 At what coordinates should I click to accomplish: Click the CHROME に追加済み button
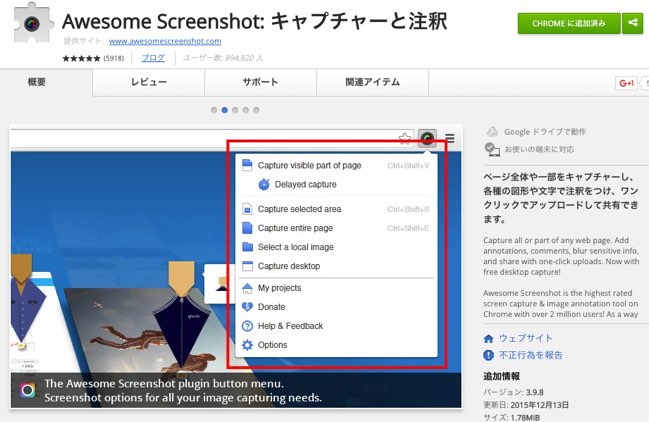pos(569,23)
